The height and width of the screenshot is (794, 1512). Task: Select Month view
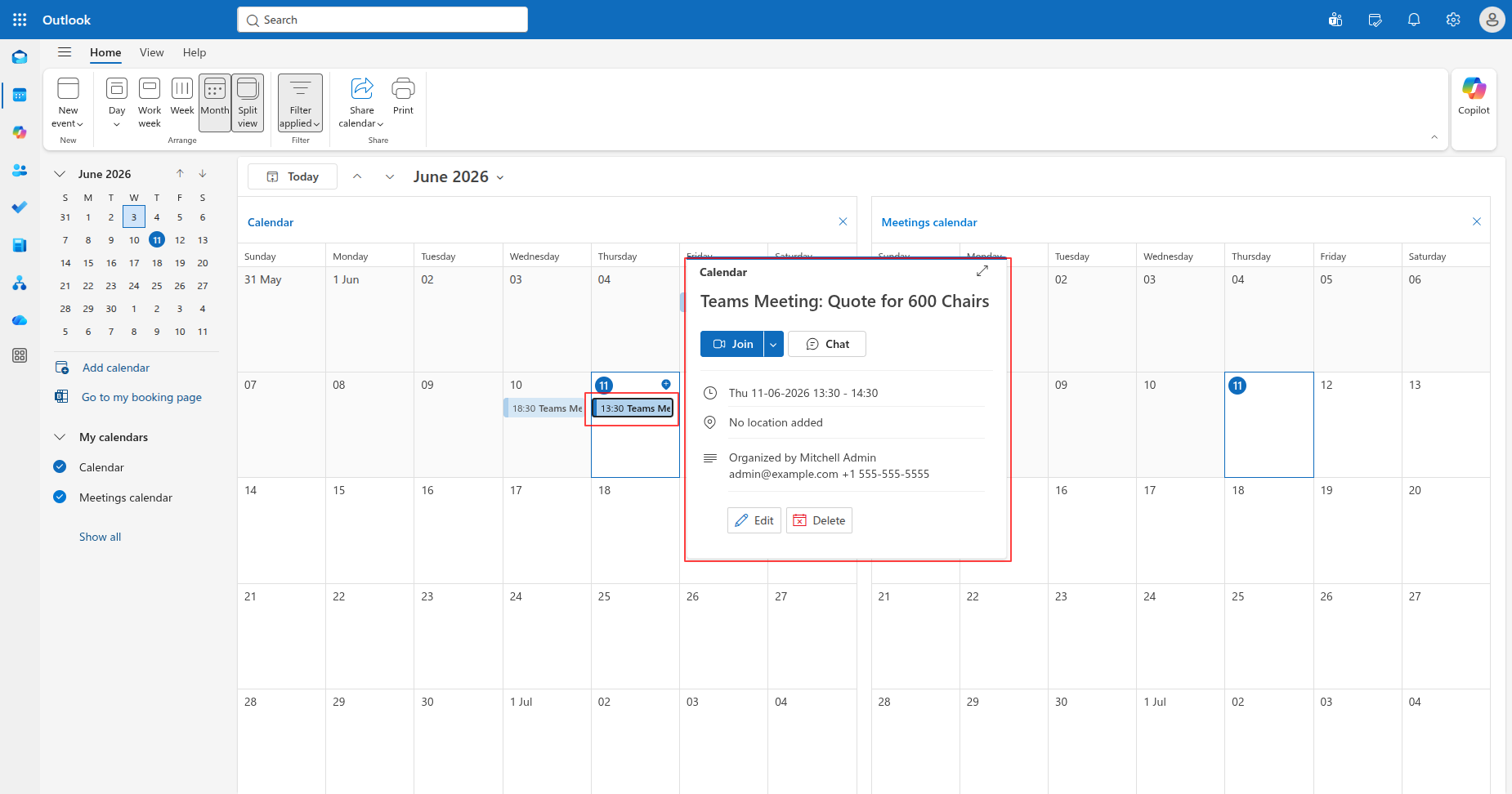pos(215,102)
